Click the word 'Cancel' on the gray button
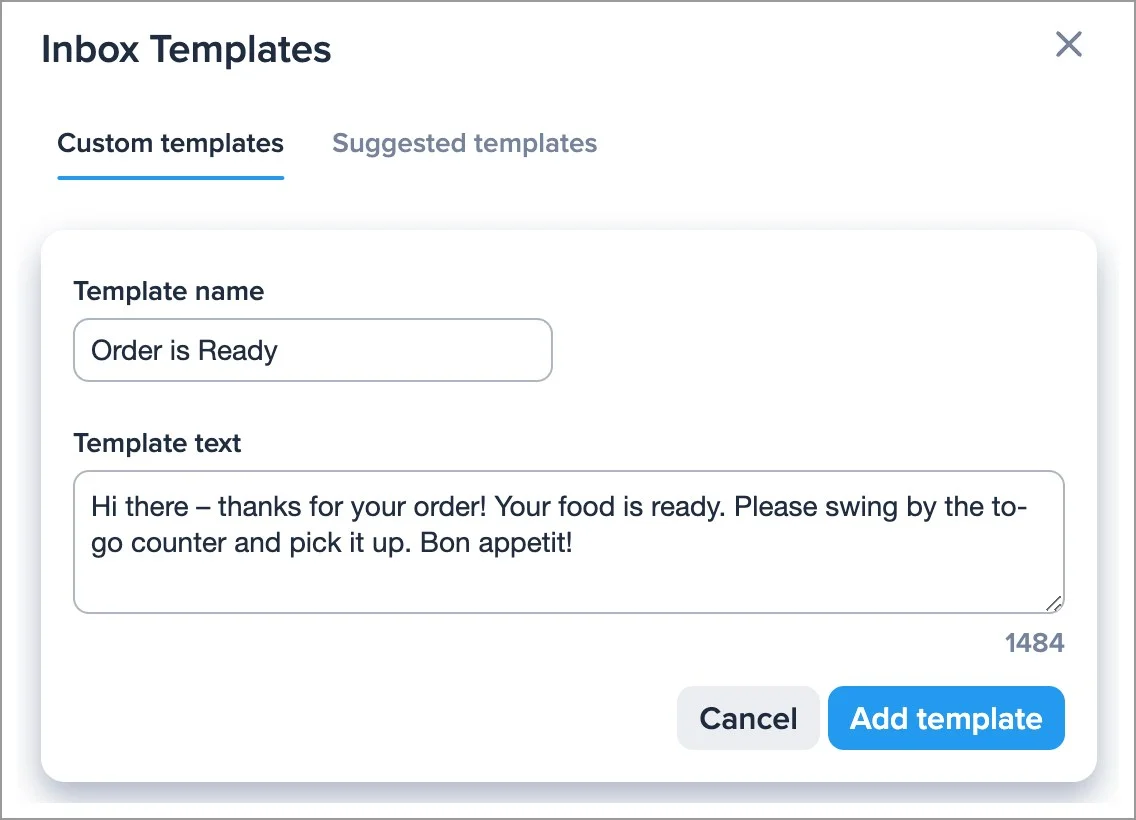Image resolution: width=1136 pixels, height=820 pixels. point(747,718)
